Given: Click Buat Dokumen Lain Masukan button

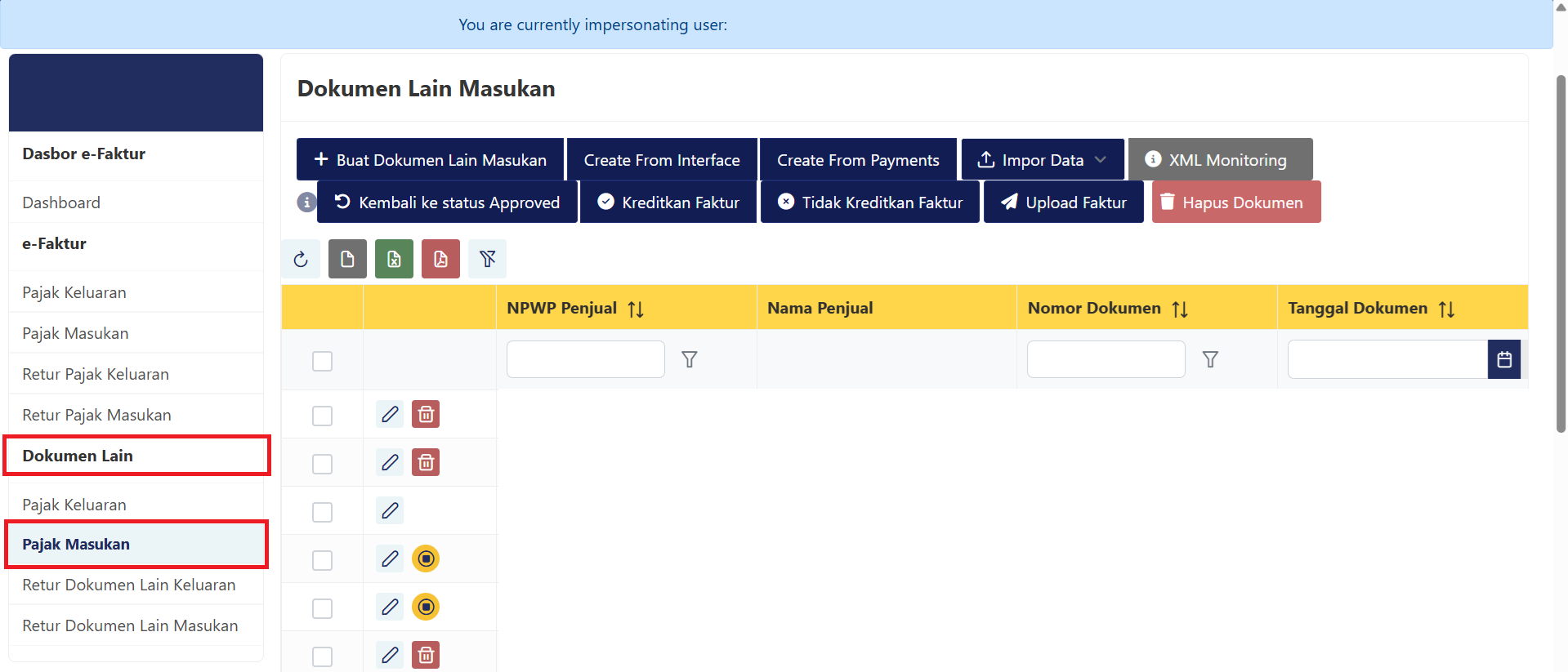Looking at the screenshot, I should (x=430, y=160).
